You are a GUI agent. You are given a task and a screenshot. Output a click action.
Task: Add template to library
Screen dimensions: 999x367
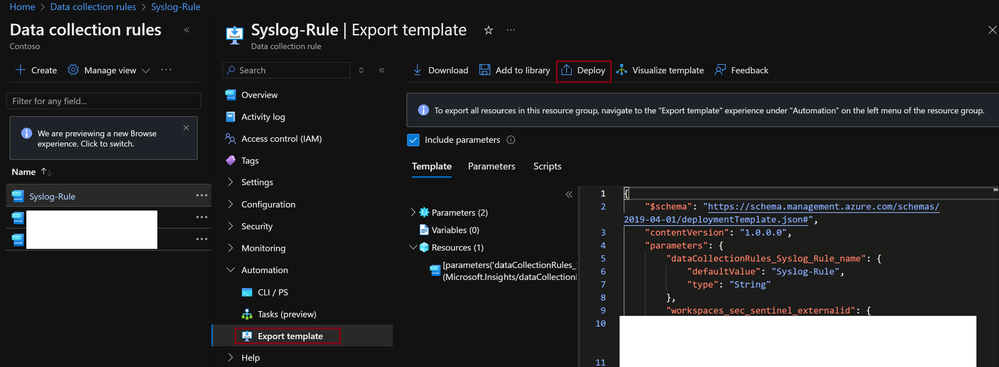click(515, 71)
